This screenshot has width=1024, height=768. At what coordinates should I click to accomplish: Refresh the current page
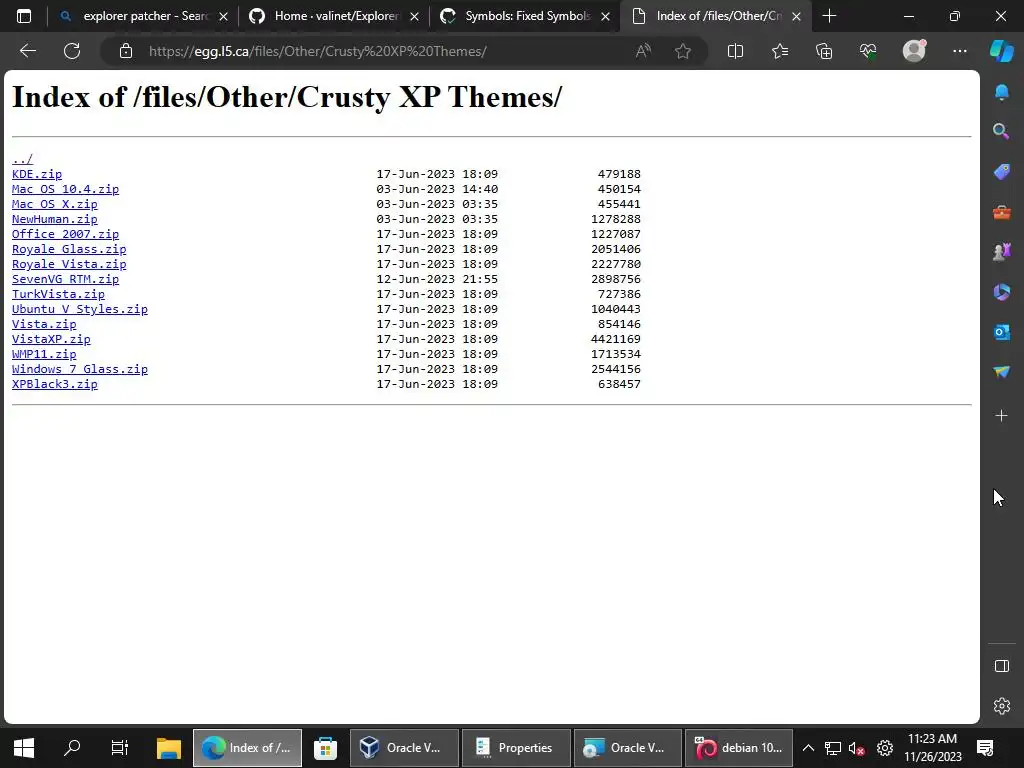[x=72, y=51]
